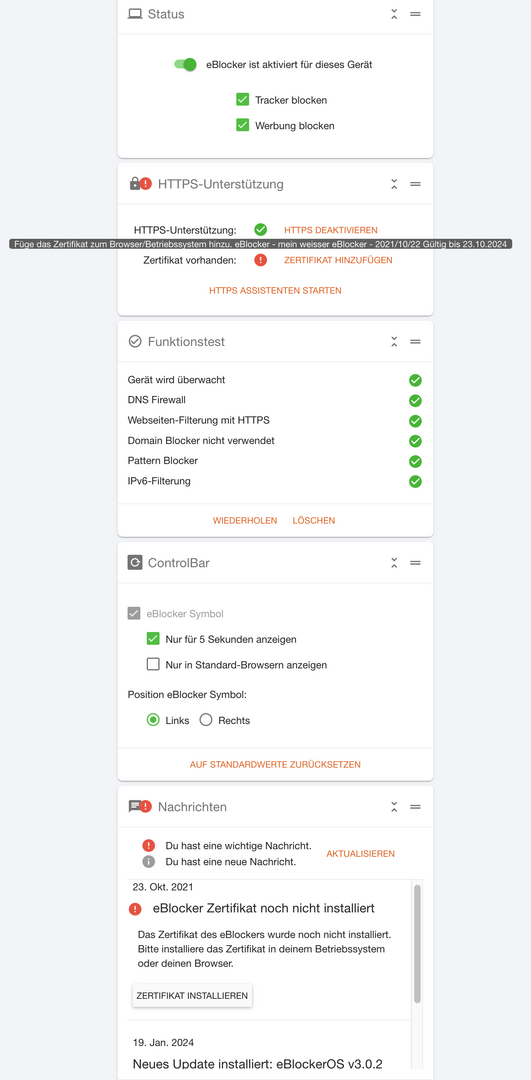The image size is (531, 1080).
Task: Collapse the ControlBar card
Action: 394,563
